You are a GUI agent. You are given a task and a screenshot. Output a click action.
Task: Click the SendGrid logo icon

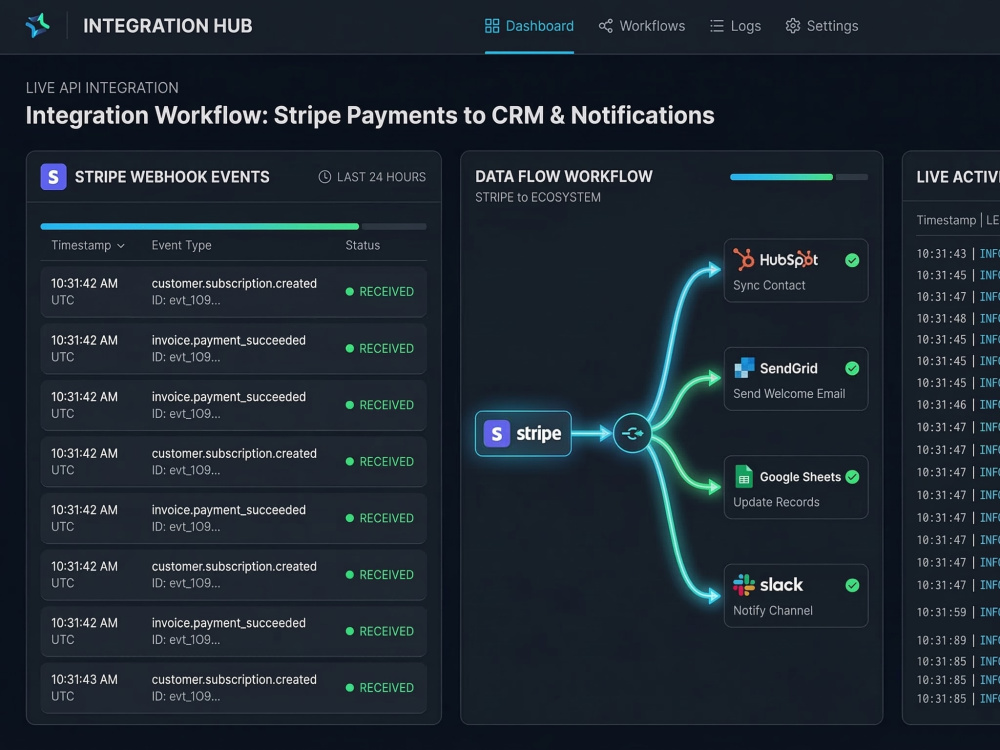(x=744, y=368)
